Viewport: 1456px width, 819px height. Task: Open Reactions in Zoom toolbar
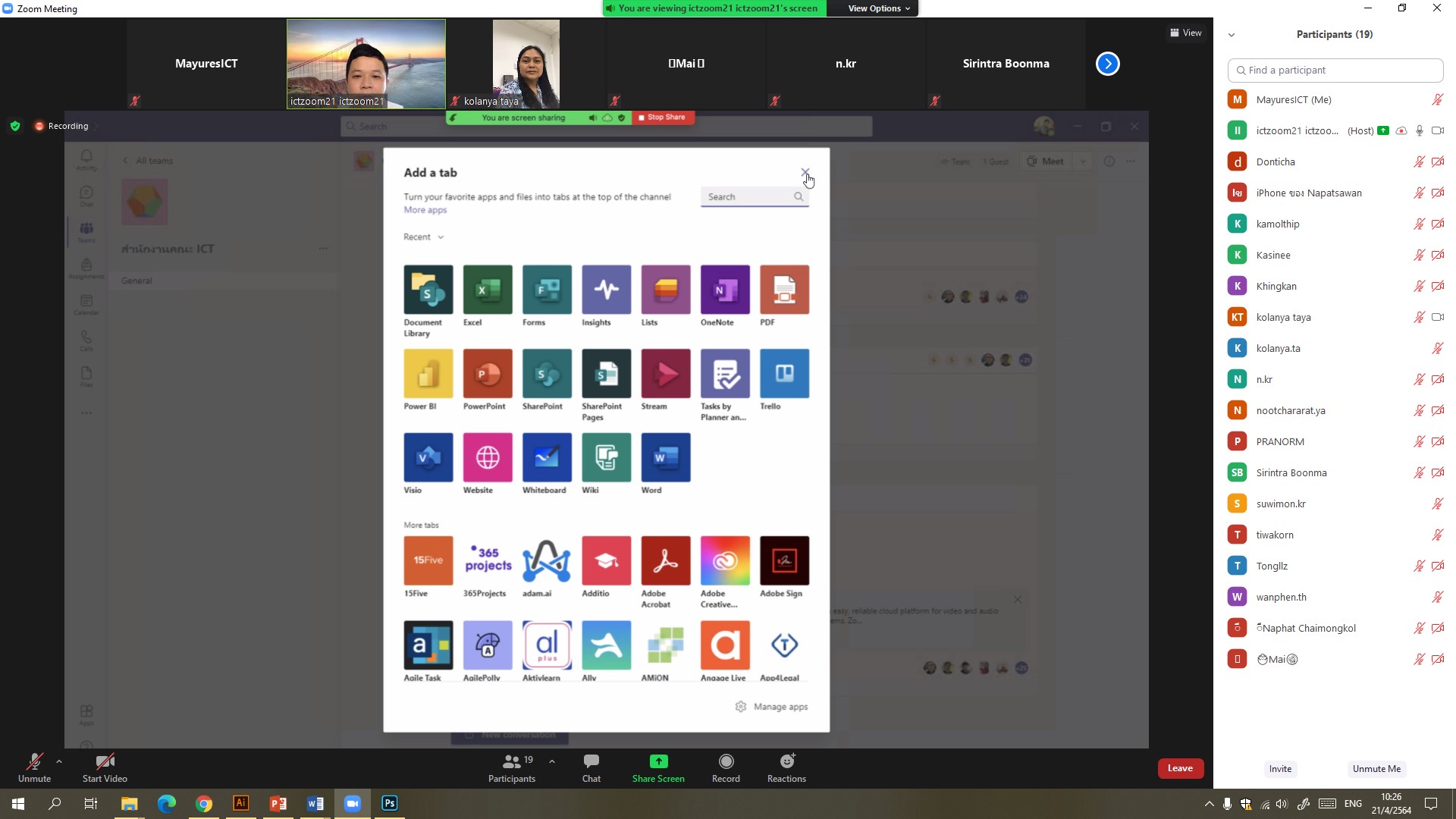point(786,767)
